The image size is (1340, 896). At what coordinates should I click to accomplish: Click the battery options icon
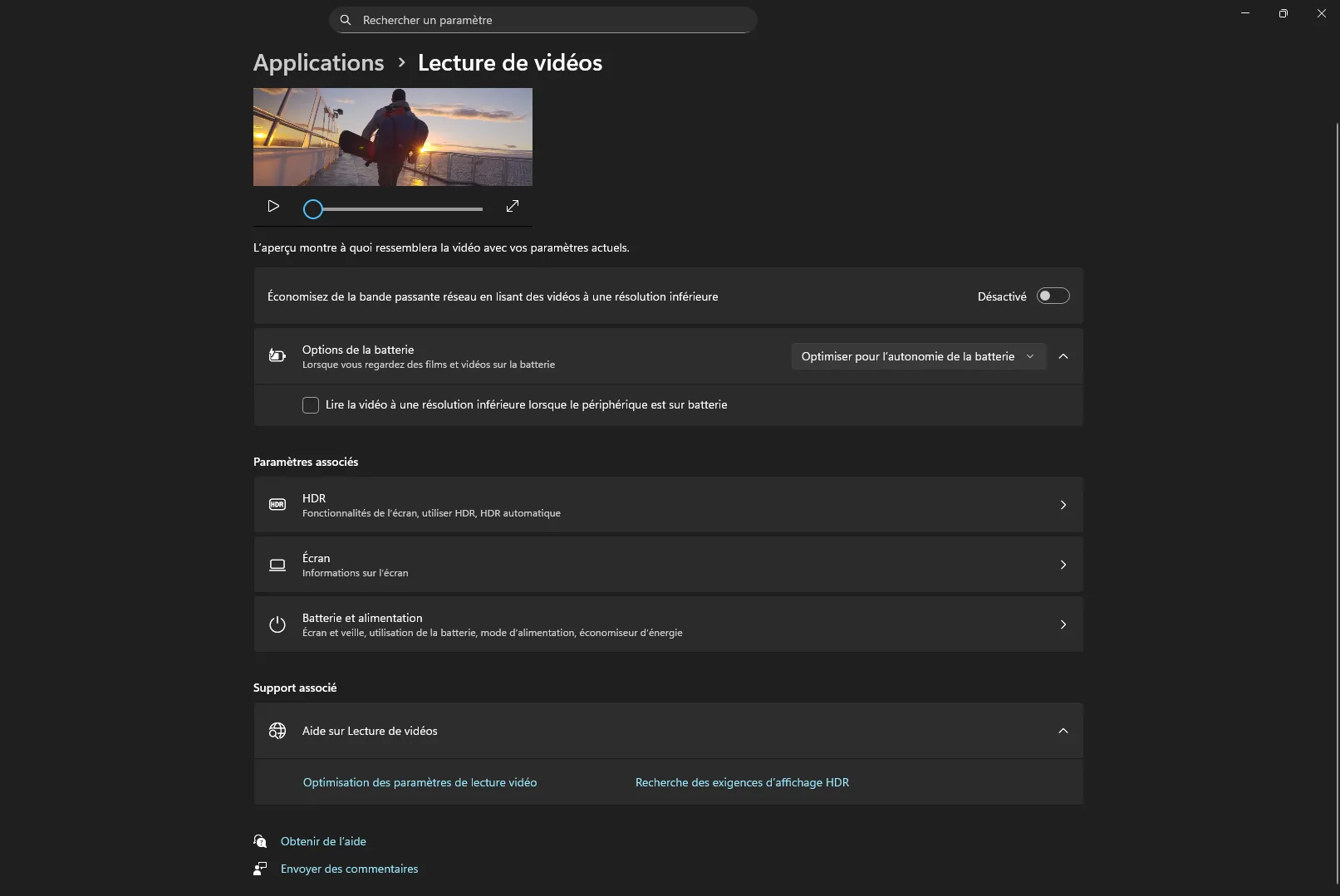(277, 356)
